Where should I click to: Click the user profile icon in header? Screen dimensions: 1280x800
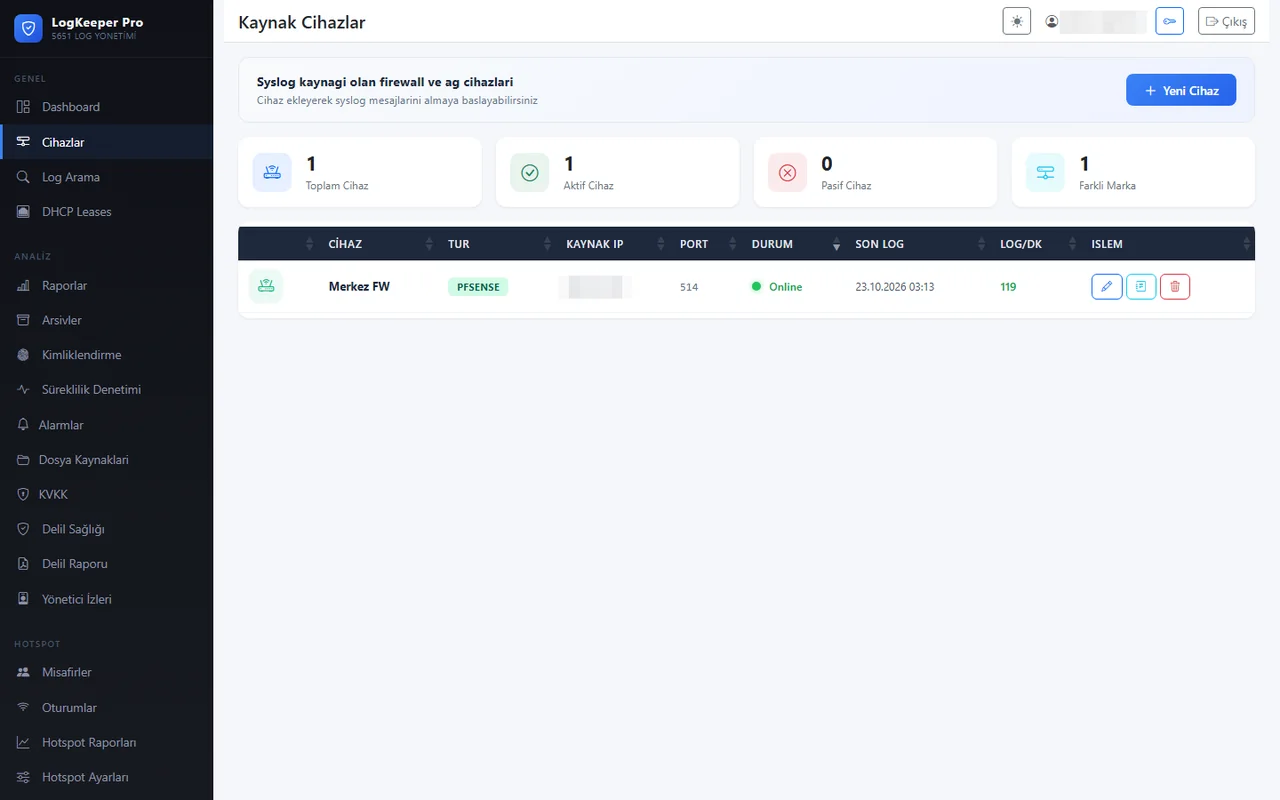pos(1051,21)
